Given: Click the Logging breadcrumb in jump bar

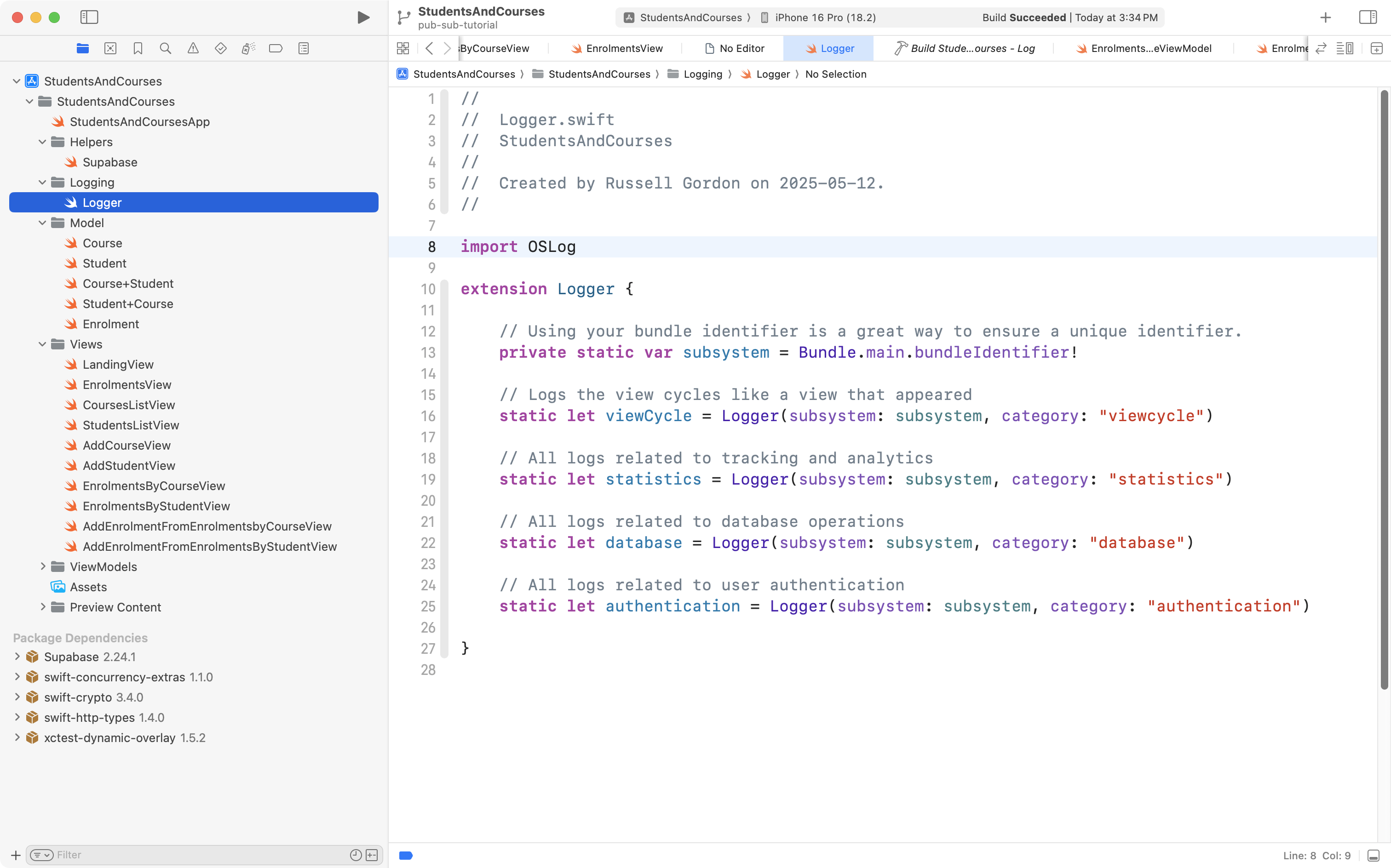Looking at the screenshot, I should [702, 74].
